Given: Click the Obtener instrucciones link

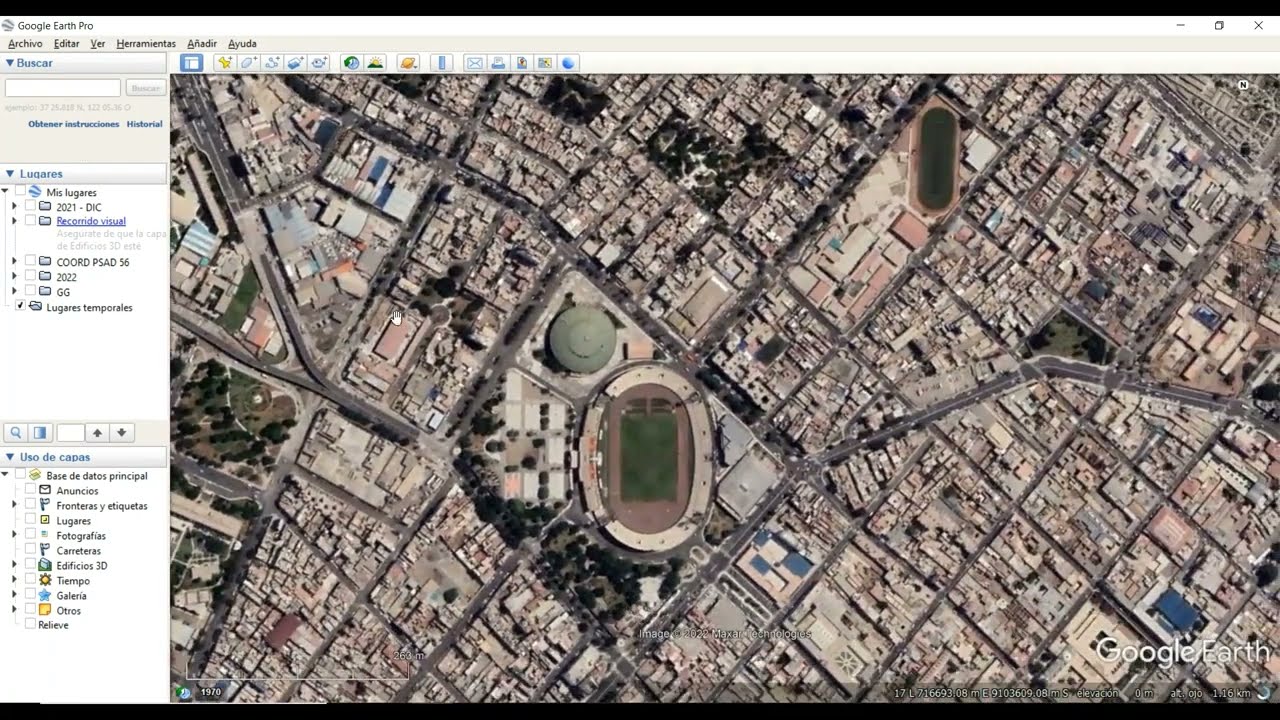Looking at the screenshot, I should pyautogui.click(x=74, y=124).
